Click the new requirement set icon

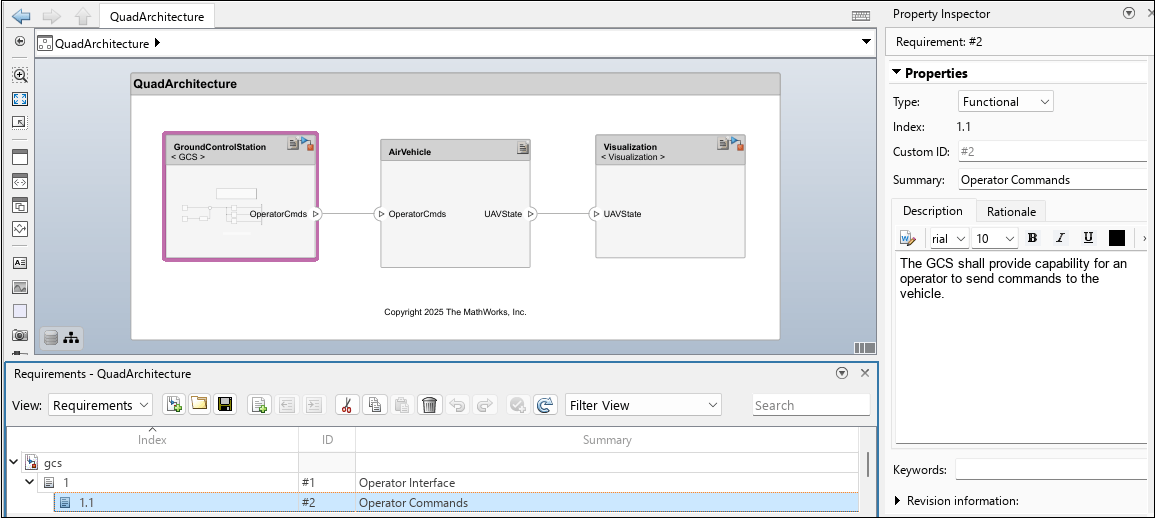[174, 405]
